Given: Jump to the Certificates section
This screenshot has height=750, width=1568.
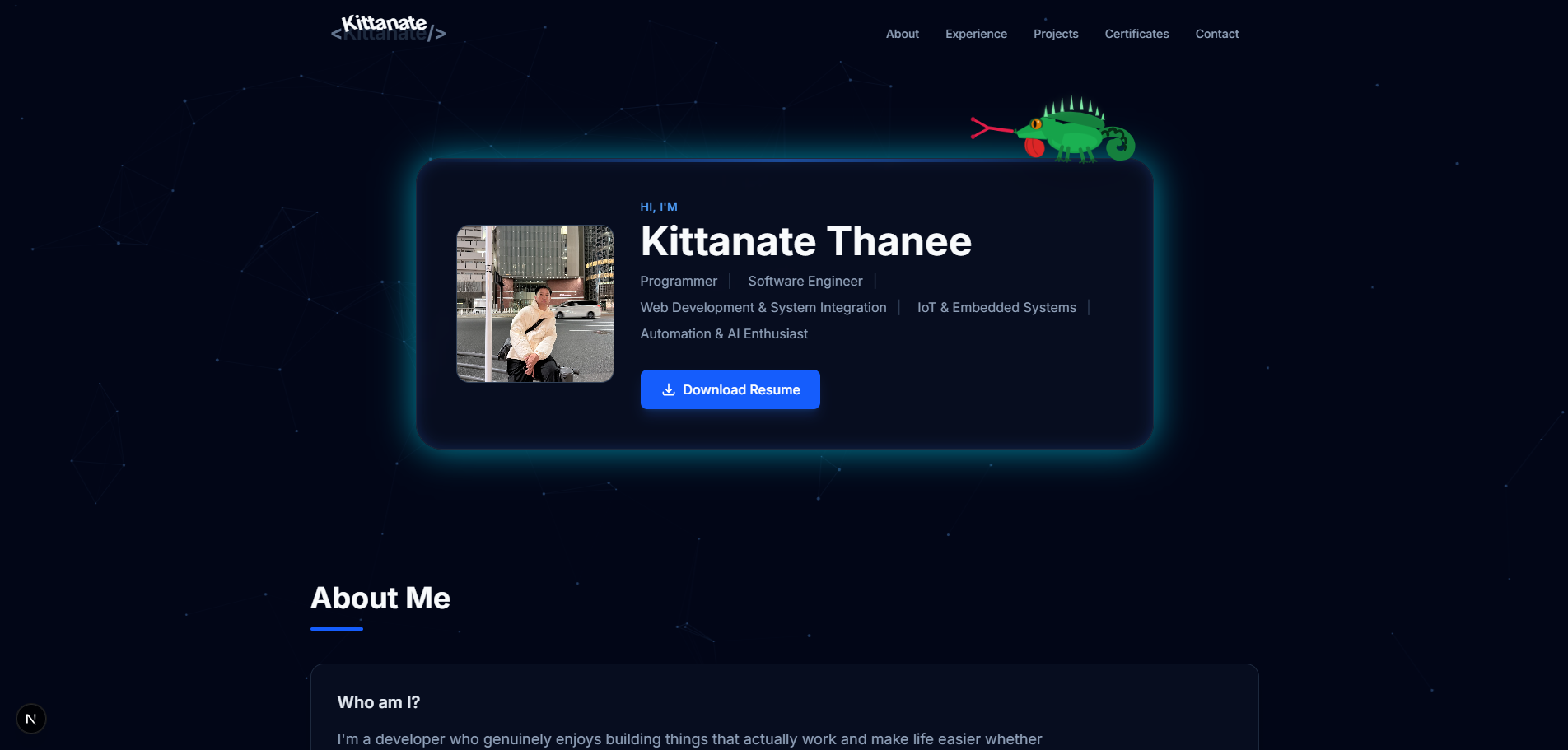Looking at the screenshot, I should point(1136,34).
